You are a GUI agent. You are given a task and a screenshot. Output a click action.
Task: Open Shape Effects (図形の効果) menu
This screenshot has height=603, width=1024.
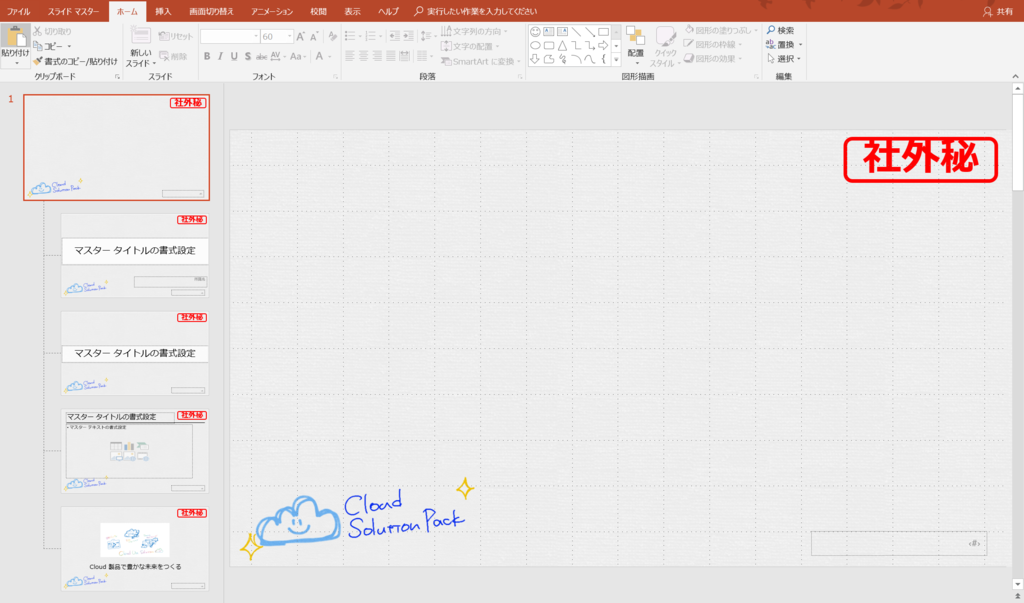click(x=712, y=59)
